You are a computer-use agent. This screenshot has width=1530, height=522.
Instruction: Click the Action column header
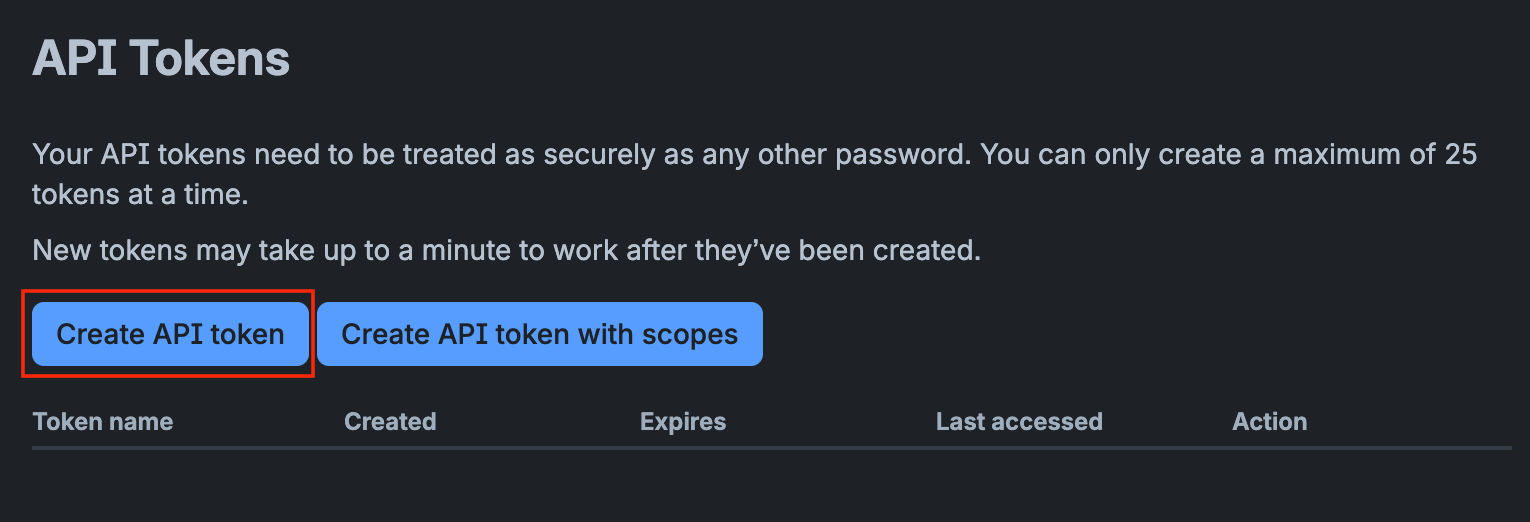(1270, 421)
